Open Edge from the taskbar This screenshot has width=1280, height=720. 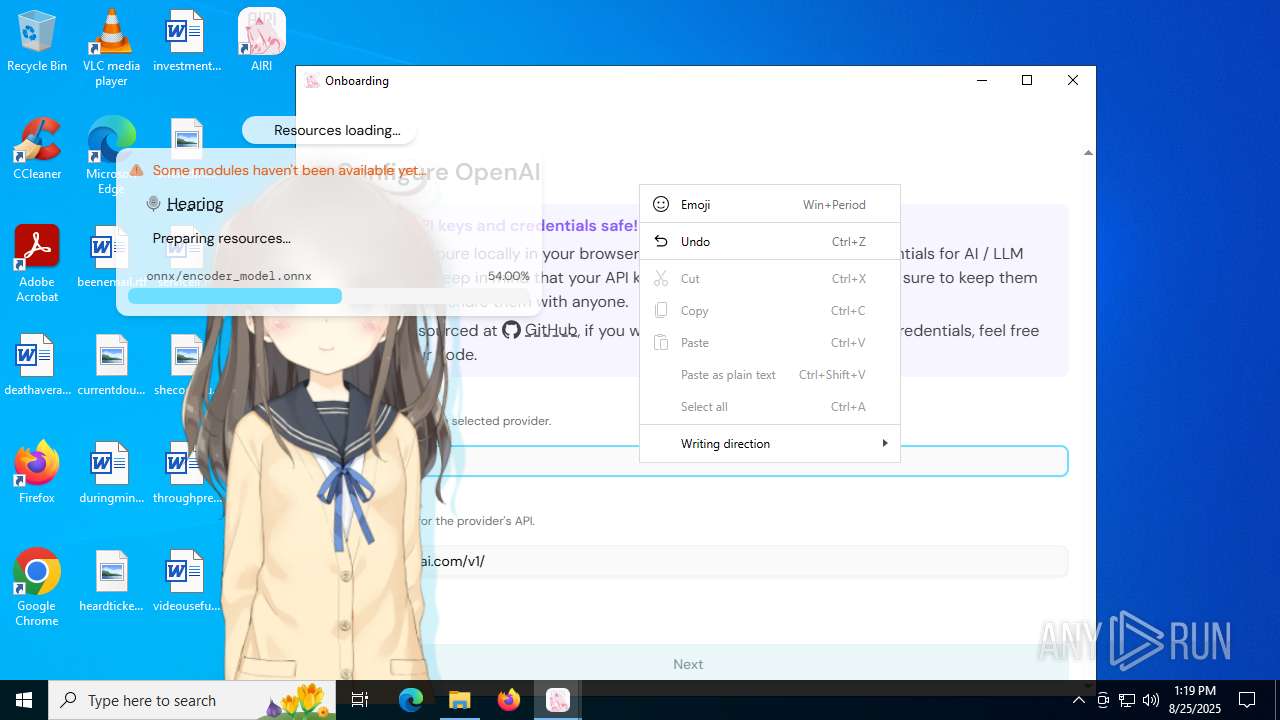point(411,700)
